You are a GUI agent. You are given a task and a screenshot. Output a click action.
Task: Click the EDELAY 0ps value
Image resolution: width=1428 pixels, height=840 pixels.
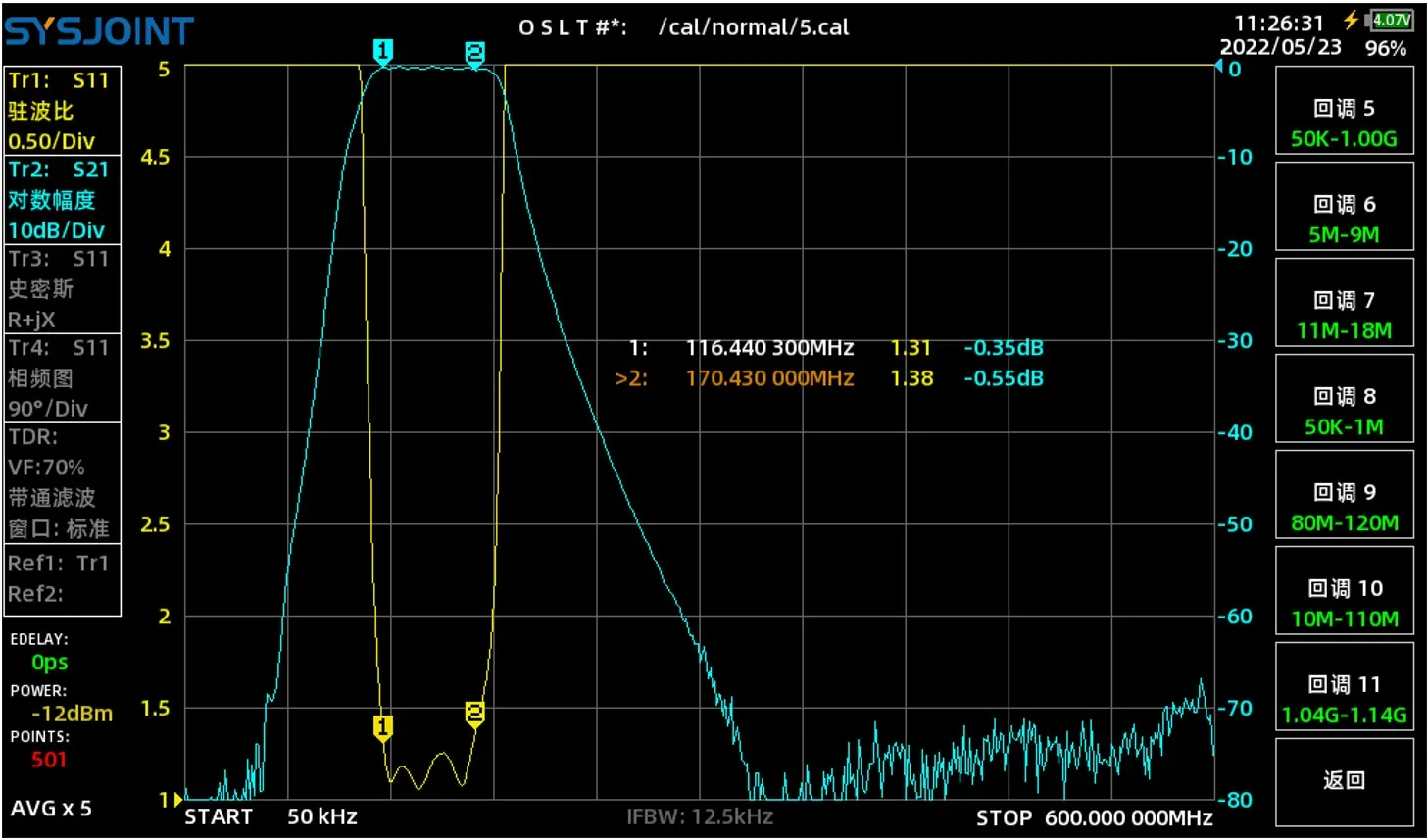pos(49,663)
